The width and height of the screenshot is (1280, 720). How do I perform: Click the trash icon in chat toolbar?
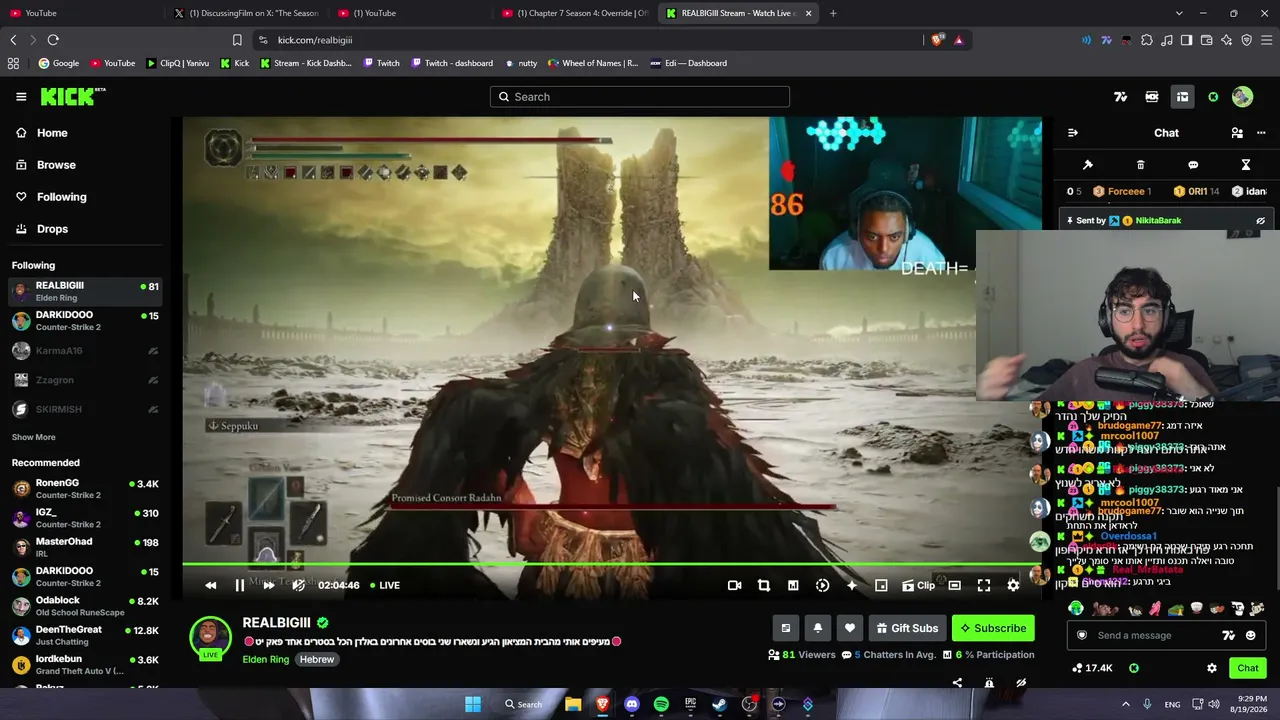(1140, 165)
